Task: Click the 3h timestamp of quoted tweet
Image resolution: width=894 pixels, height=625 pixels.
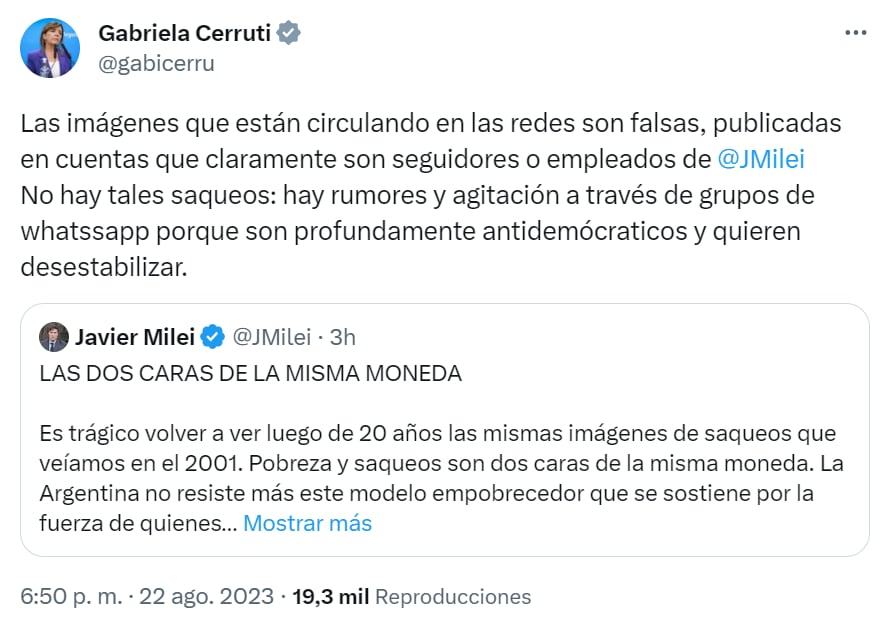Action: click(x=342, y=337)
